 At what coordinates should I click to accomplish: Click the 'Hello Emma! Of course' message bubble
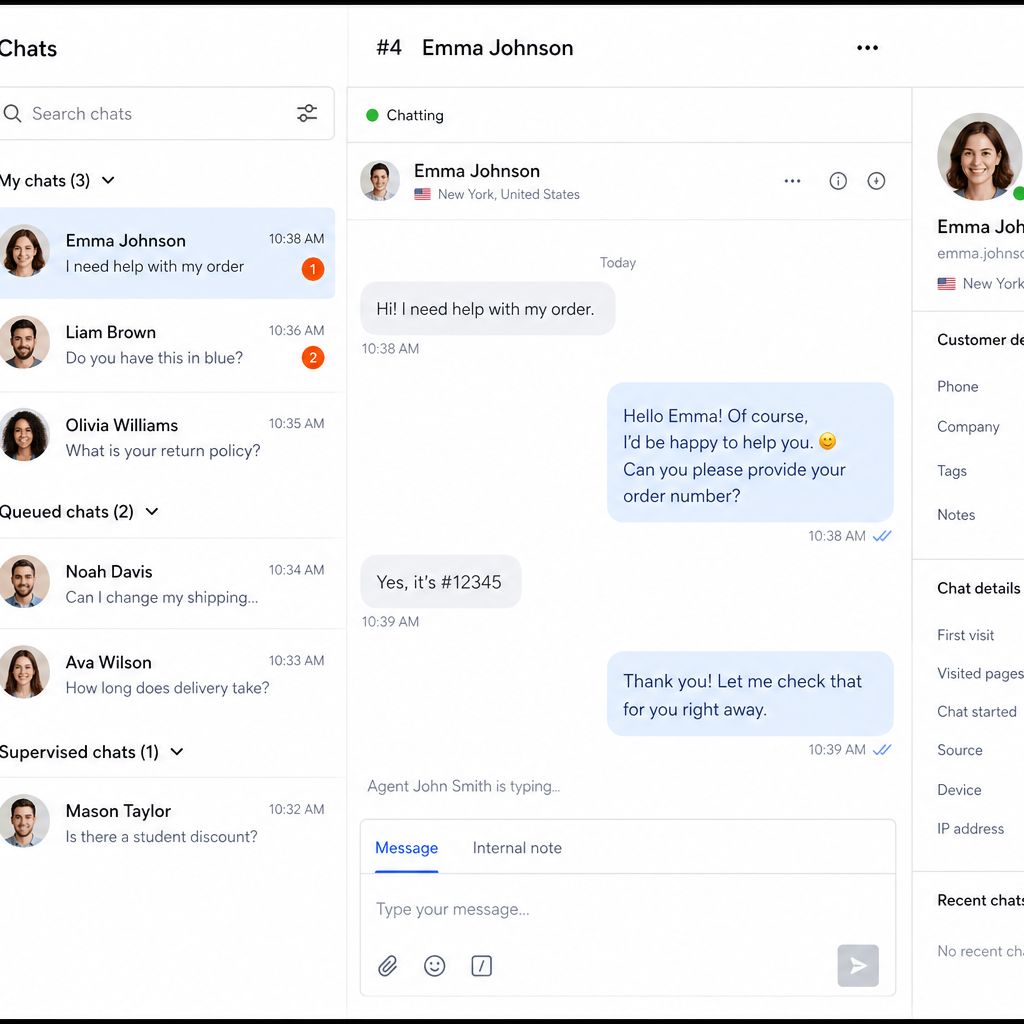coord(750,453)
